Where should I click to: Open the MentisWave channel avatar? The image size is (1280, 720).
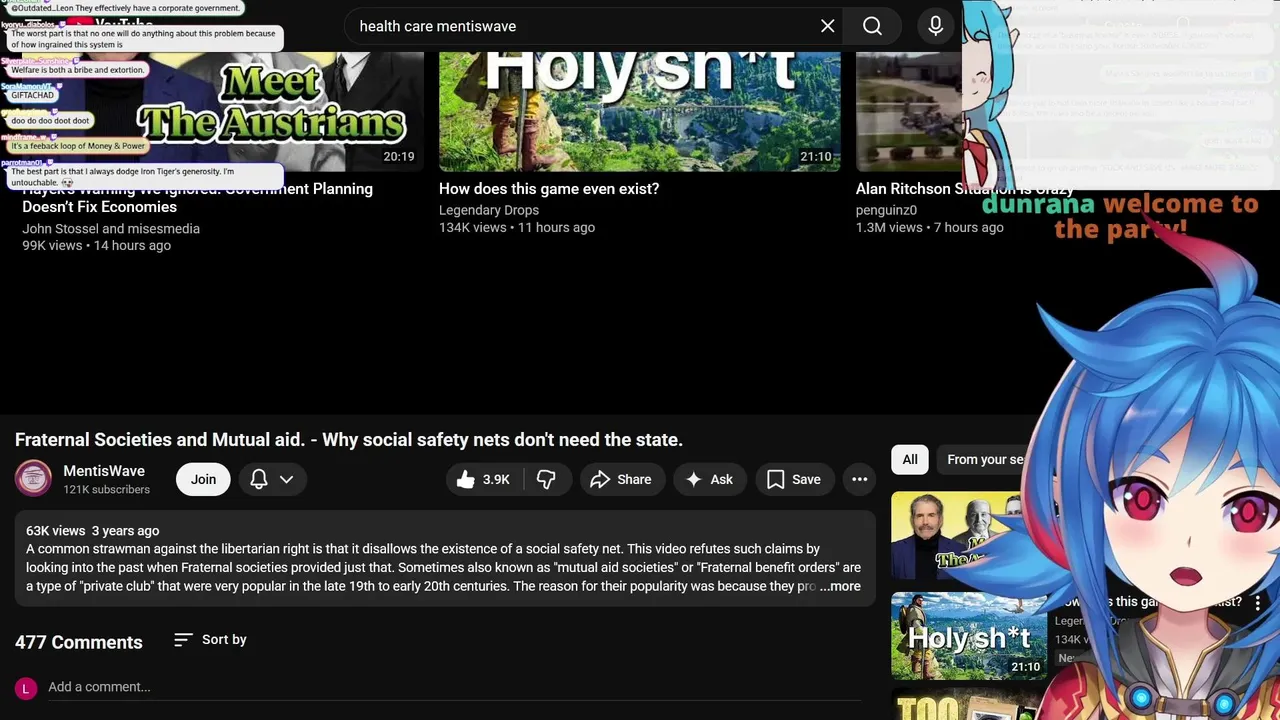[x=33, y=479]
